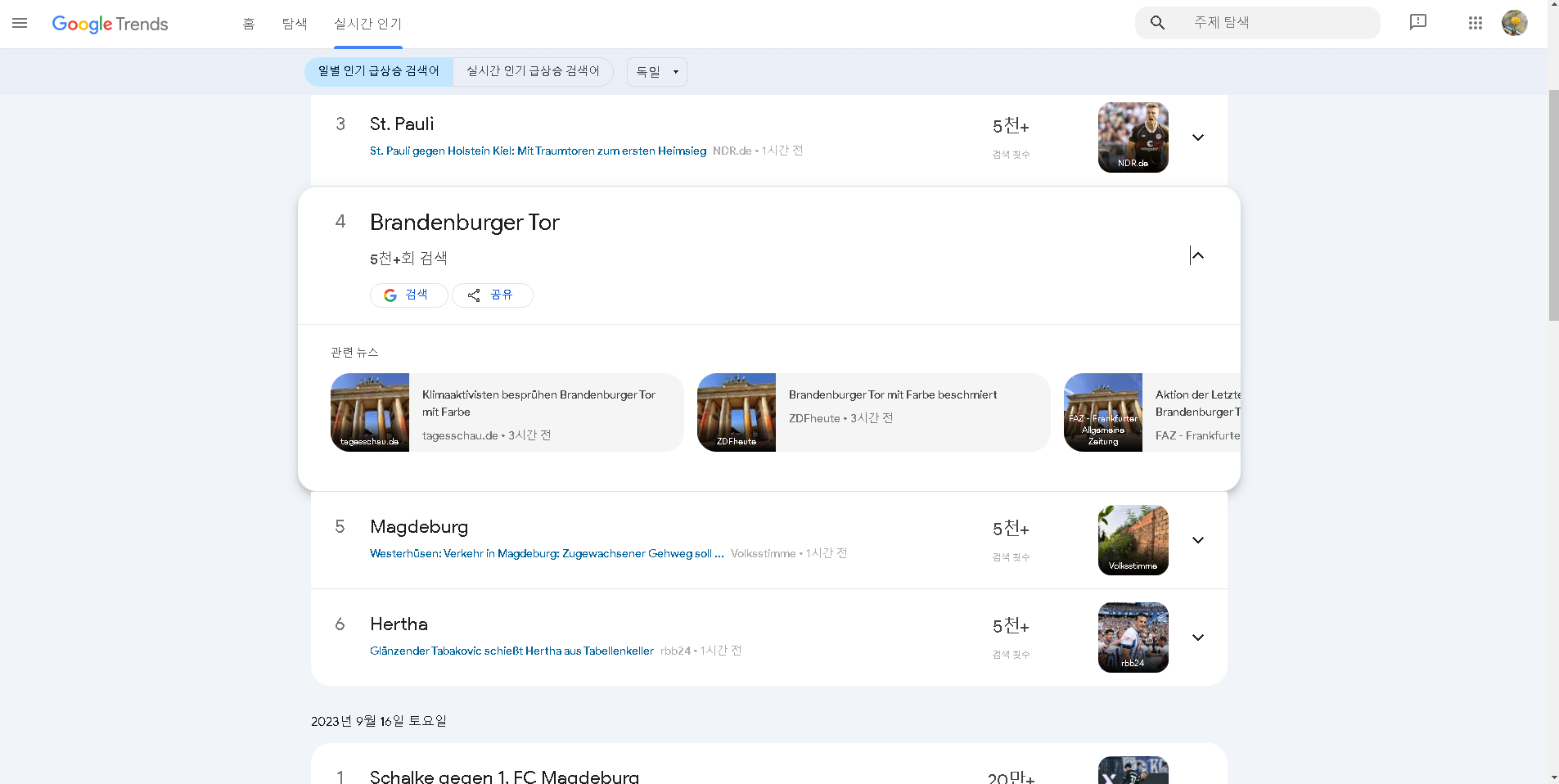
Task: Expand the Magdeburg row
Action: [1198, 540]
